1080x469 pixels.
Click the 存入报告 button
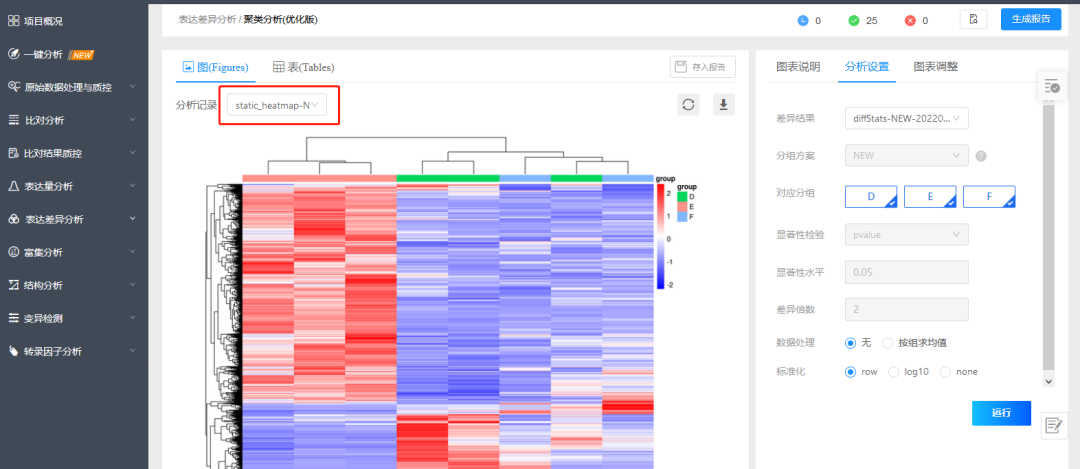point(703,67)
